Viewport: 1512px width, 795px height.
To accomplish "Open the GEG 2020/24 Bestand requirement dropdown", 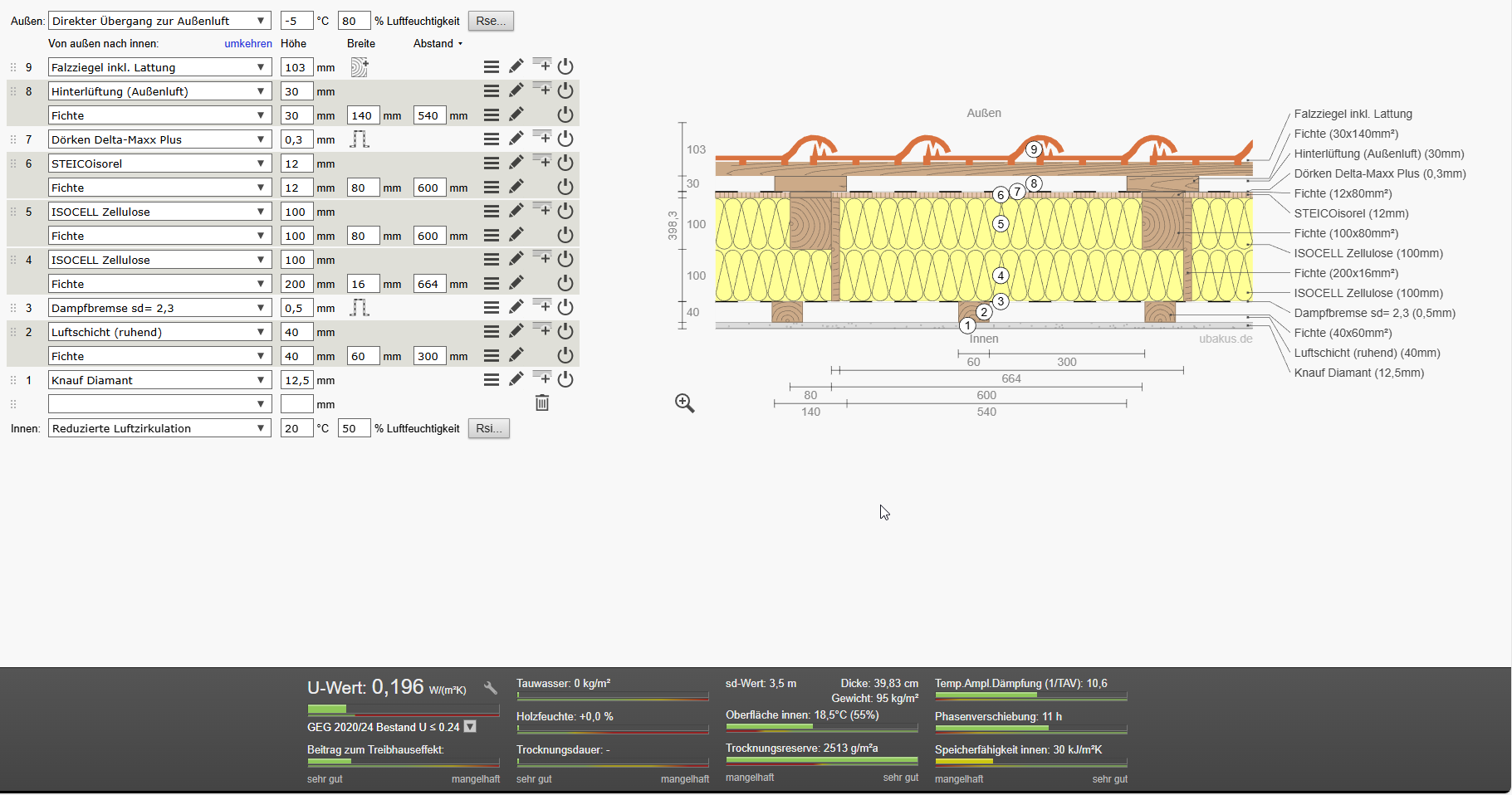I will (x=470, y=727).
